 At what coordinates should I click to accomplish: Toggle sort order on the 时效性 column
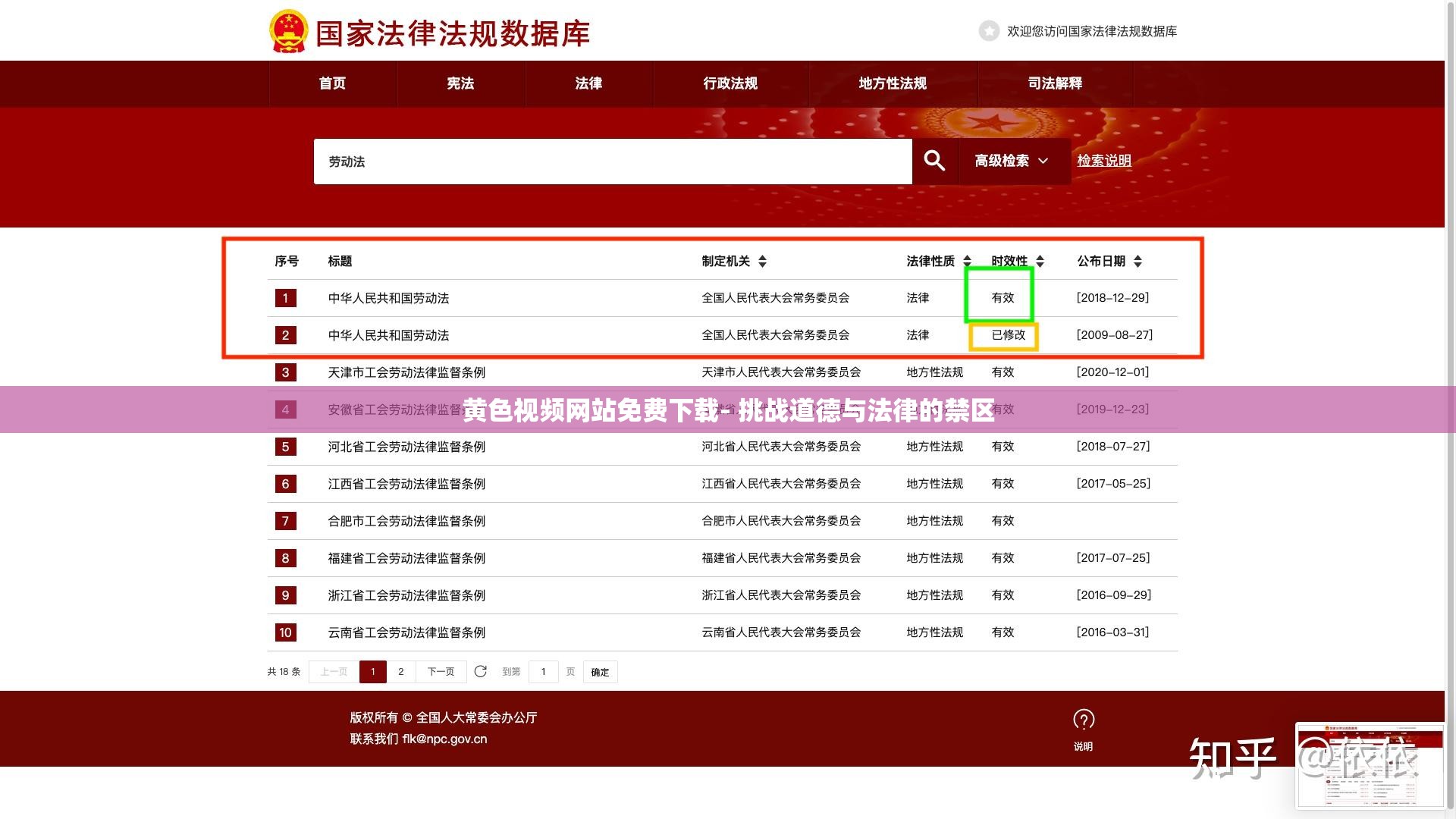point(1040,261)
